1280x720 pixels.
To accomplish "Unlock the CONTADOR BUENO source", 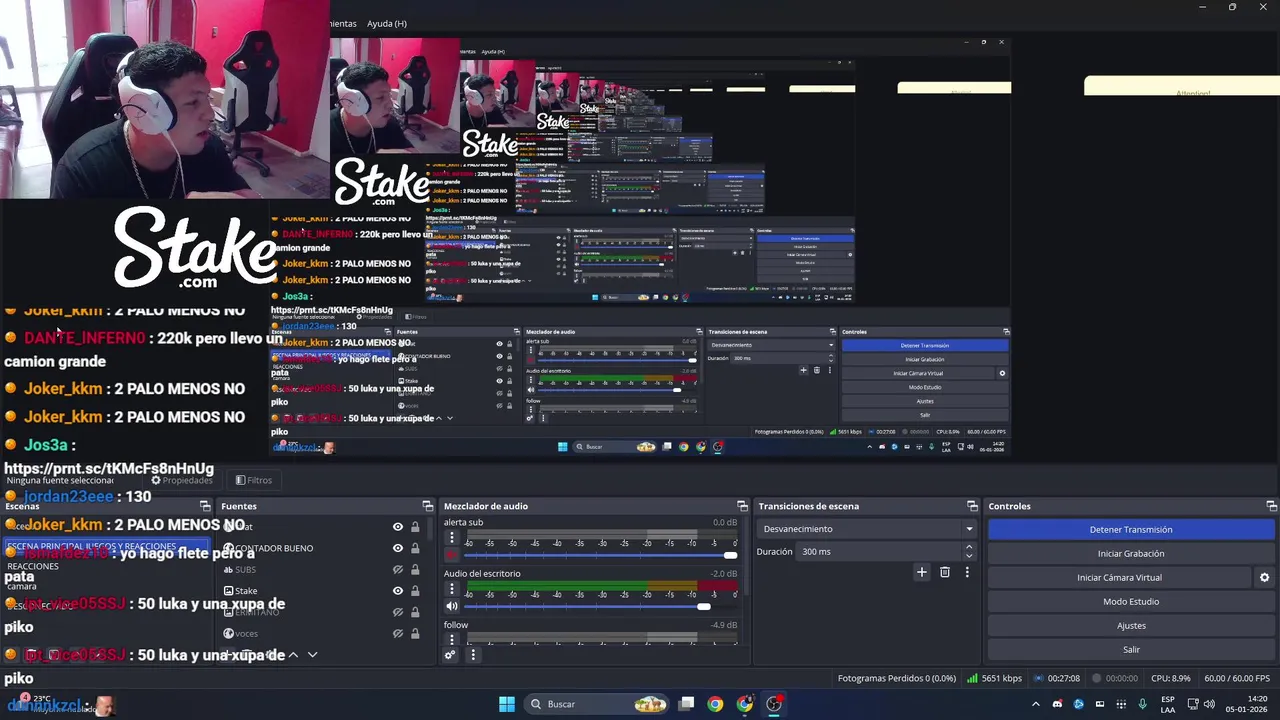I will [x=415, y=548].
